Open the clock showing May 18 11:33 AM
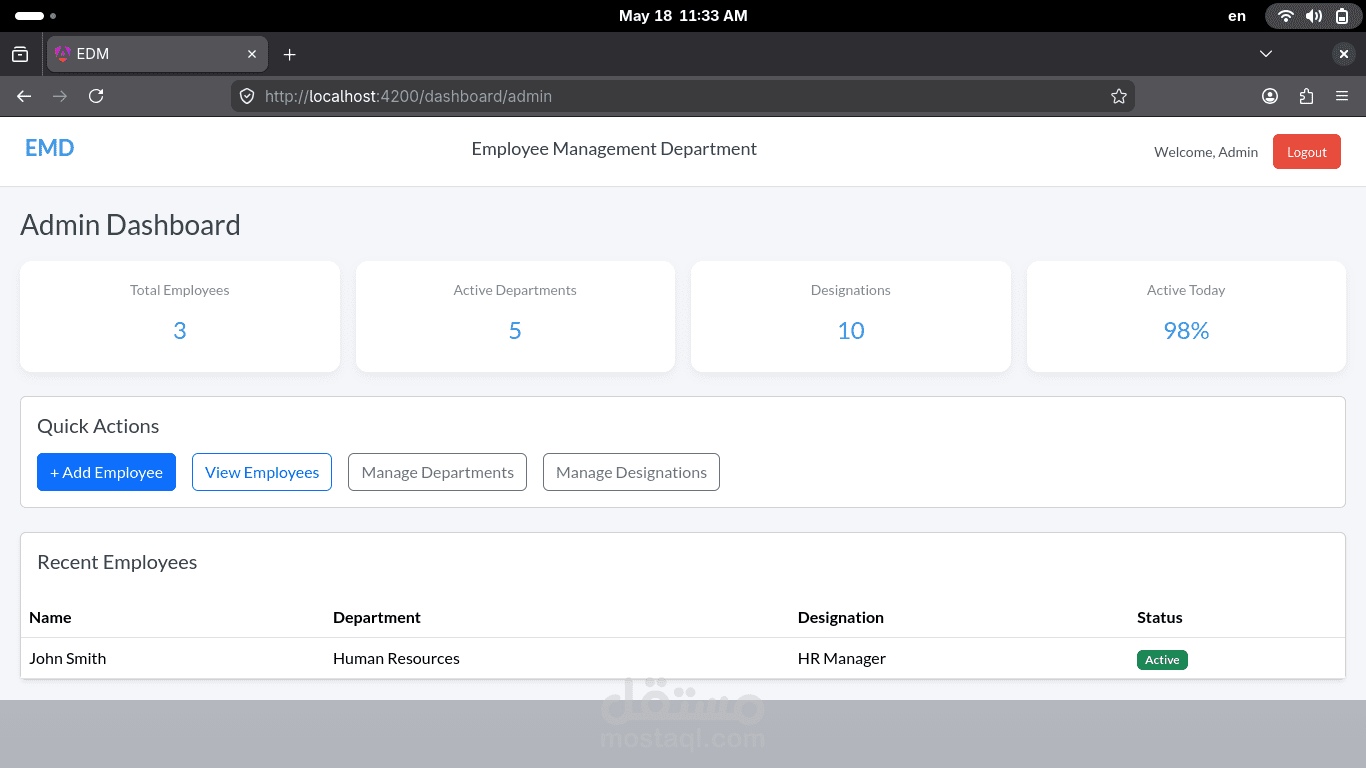Viewport: 1366px width, 768px height. pos(683,16)
